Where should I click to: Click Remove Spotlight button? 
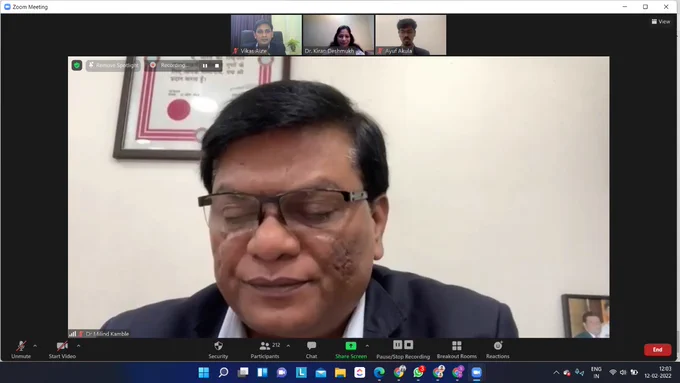[113, 65]
